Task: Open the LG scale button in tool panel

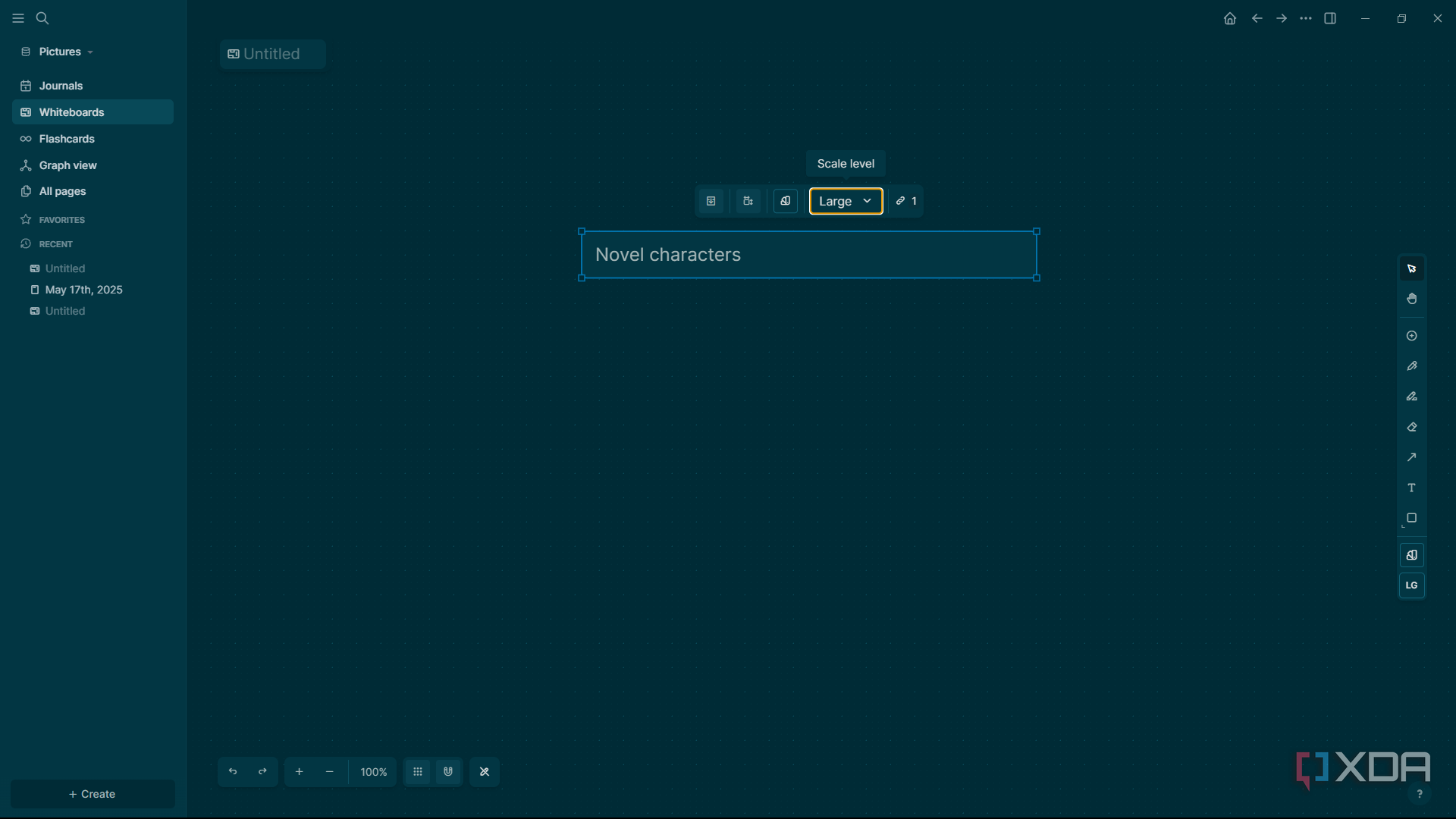Action: click(1411, 585)
